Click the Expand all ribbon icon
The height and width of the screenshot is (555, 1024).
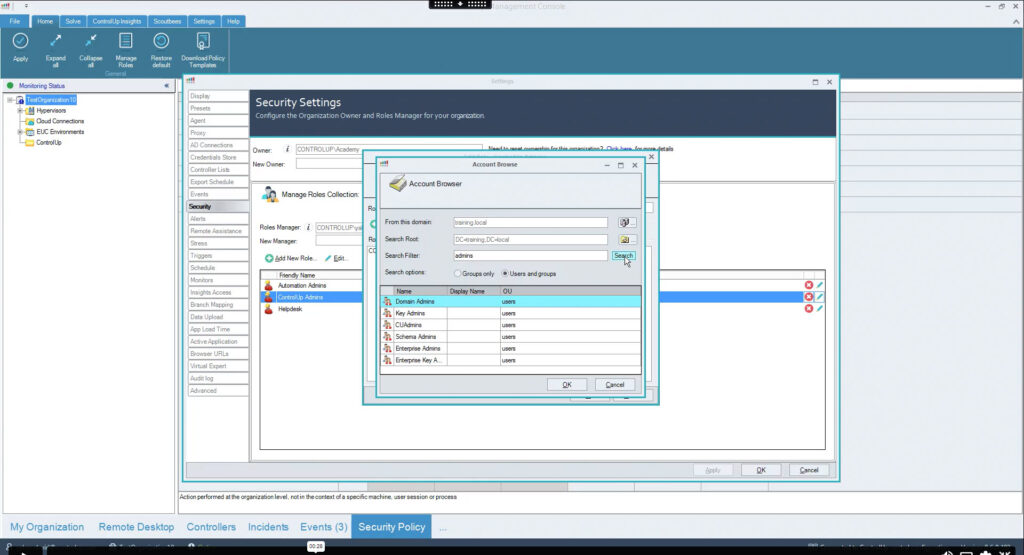tap(56, 41)
